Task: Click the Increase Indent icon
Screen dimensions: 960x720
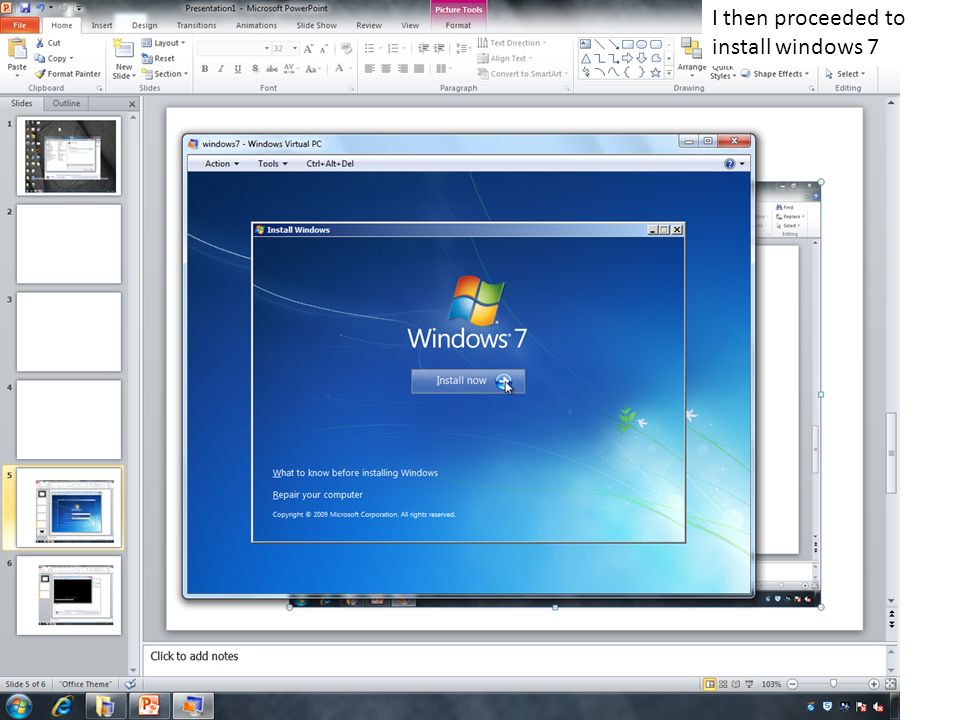Action: coord(439,48)
